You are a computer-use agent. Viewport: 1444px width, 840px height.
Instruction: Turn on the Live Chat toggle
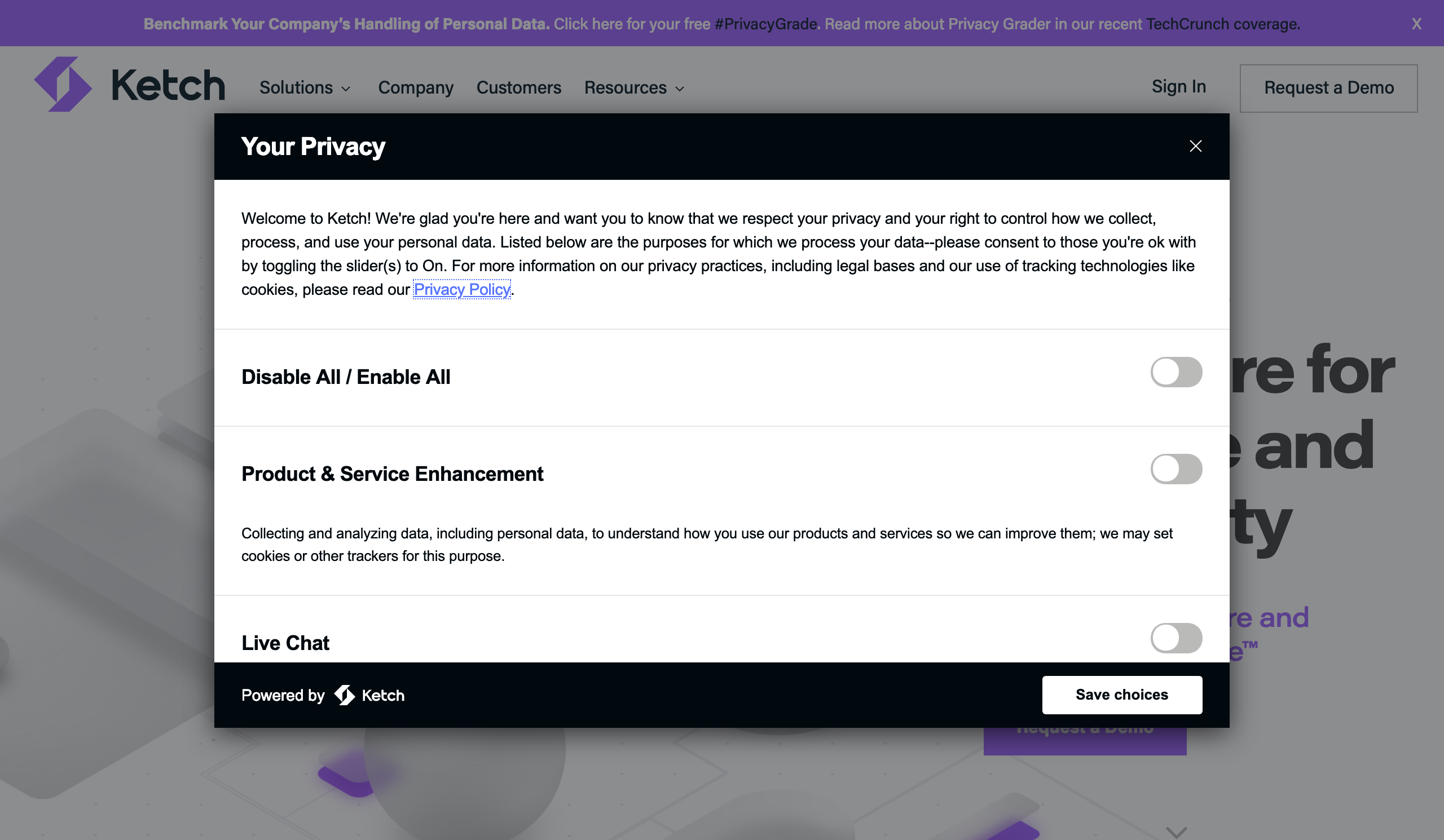coord(1177,638)
